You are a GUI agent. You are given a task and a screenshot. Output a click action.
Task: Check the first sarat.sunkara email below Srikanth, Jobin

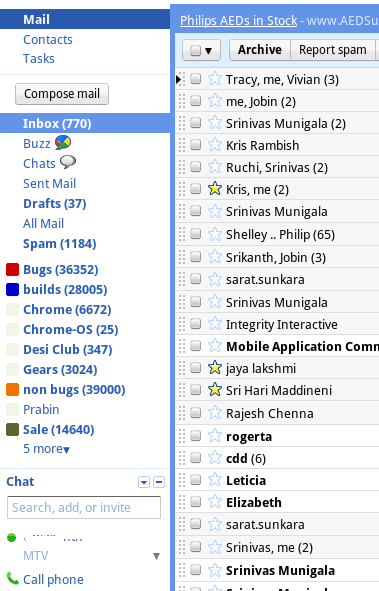(195, 279)
